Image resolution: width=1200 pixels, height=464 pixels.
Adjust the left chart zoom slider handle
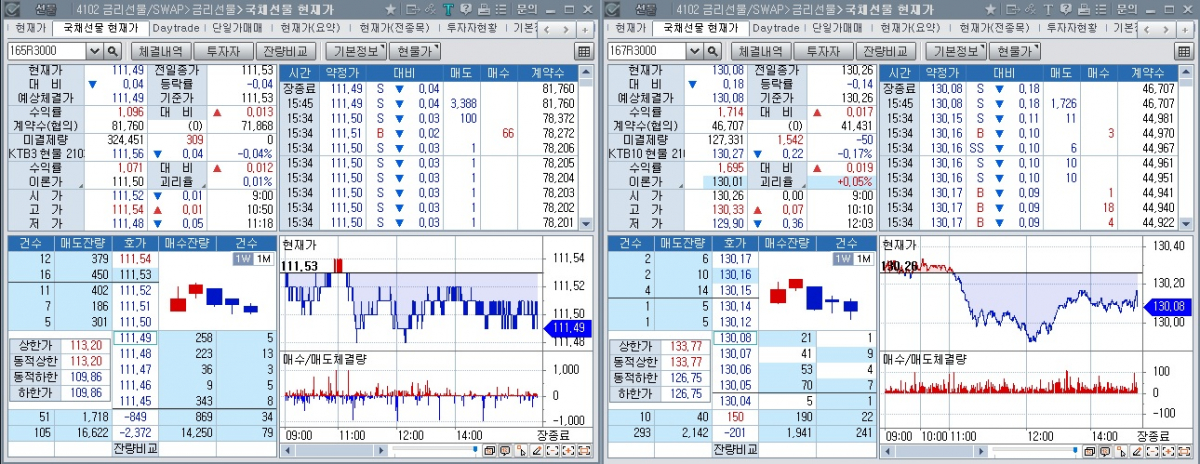tap(475, 449)
